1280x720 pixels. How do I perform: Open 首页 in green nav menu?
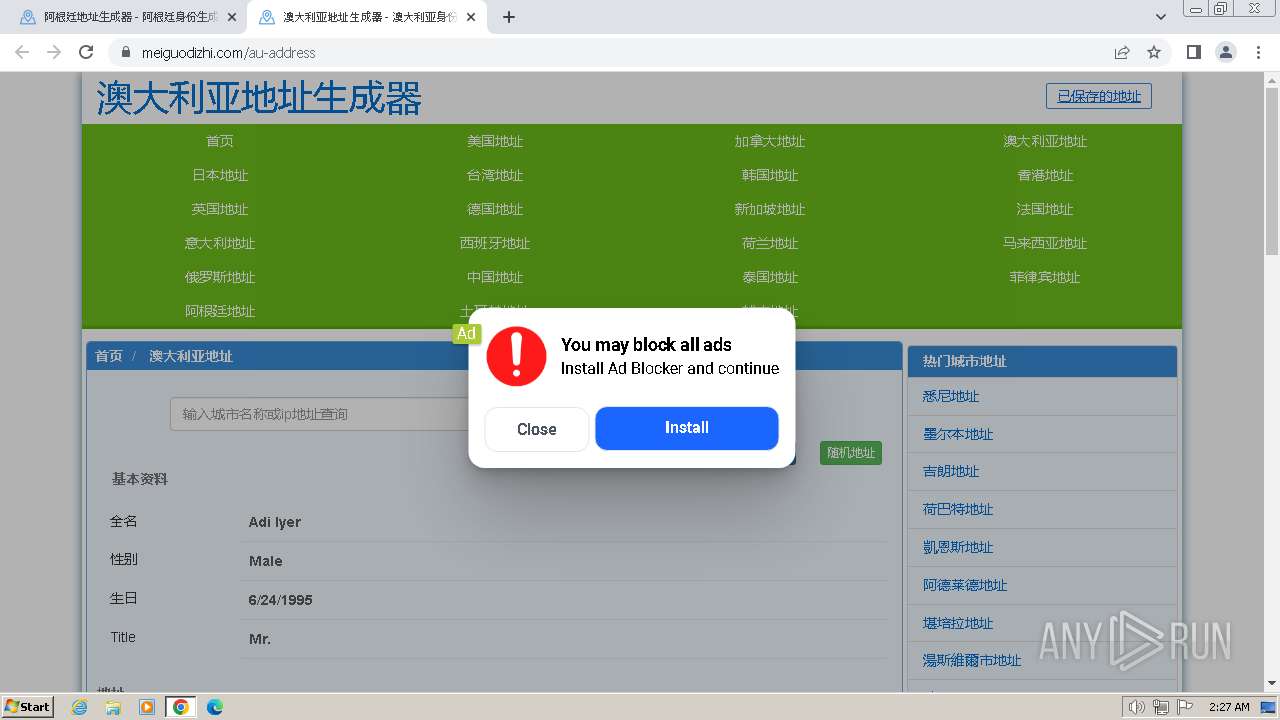[x=220, y=141]
